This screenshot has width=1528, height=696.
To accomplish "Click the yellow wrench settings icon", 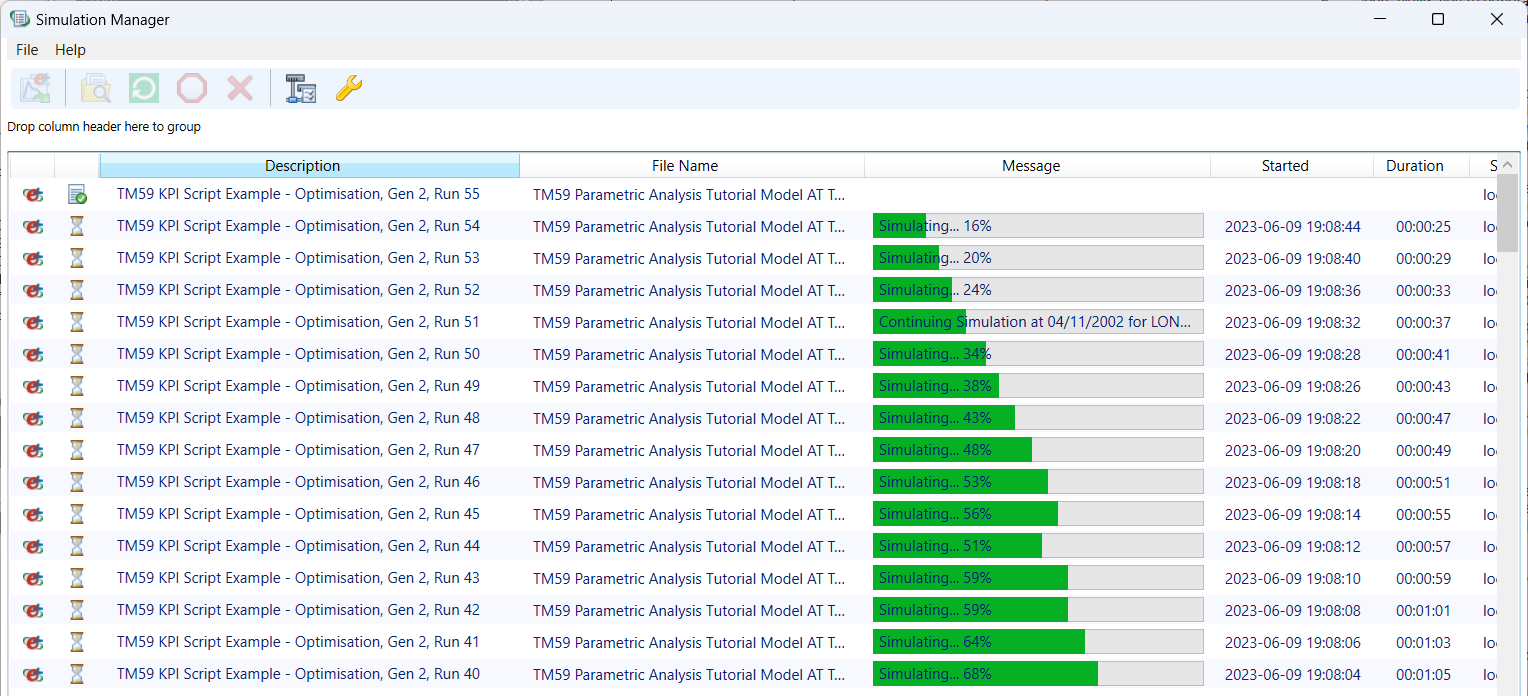I will [348, 89].
